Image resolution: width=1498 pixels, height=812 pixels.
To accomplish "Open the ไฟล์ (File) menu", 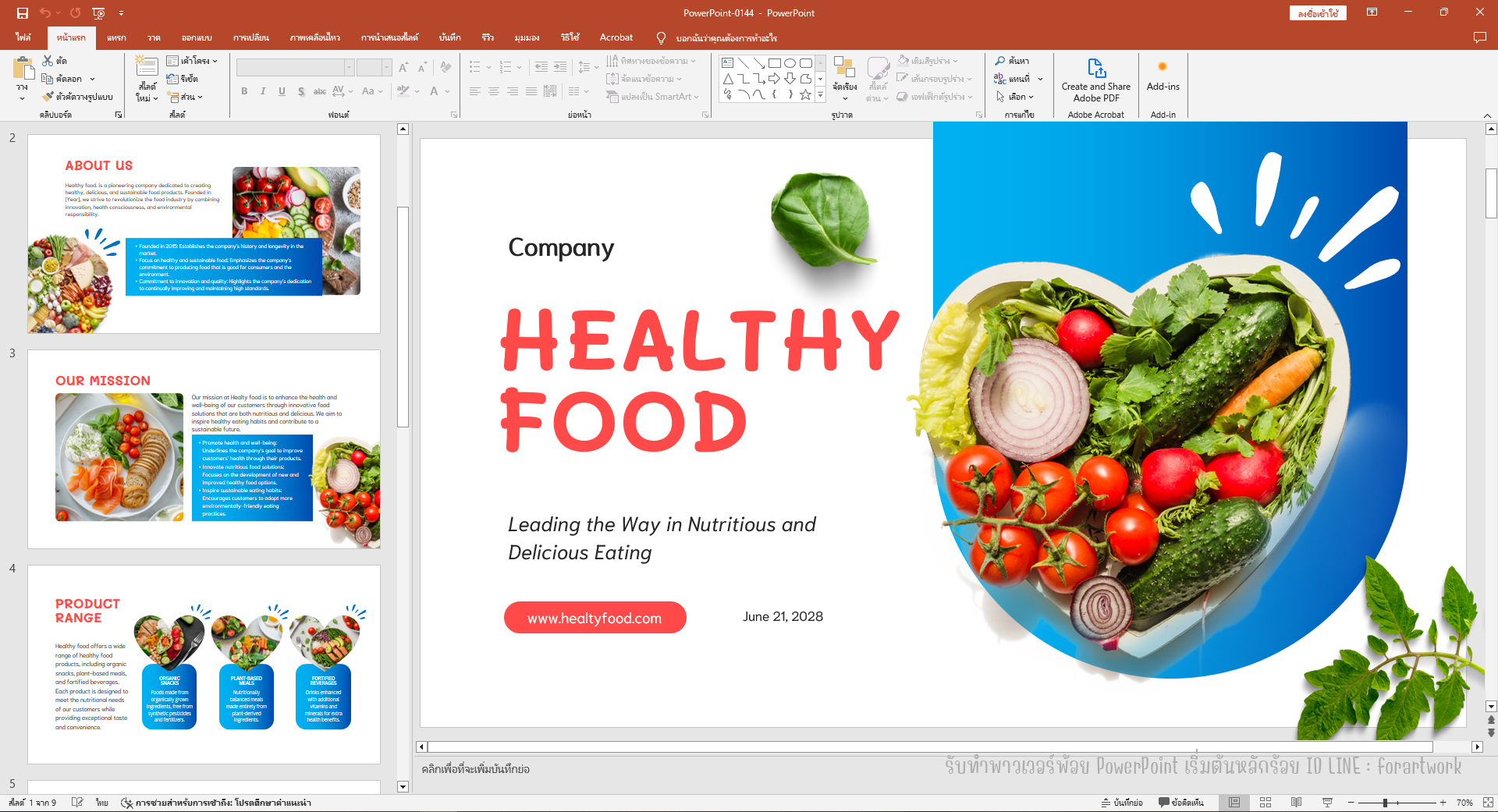I will [23, 37].
